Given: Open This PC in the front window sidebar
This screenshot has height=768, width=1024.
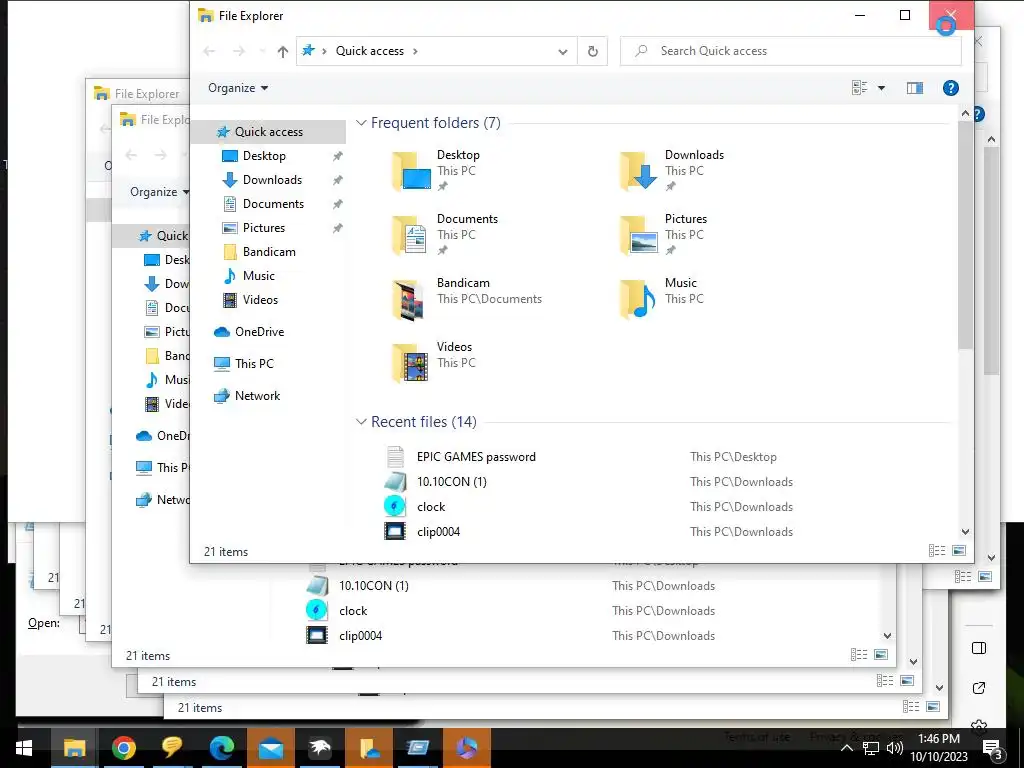Looking at the screenshot, I should [254, 364].
